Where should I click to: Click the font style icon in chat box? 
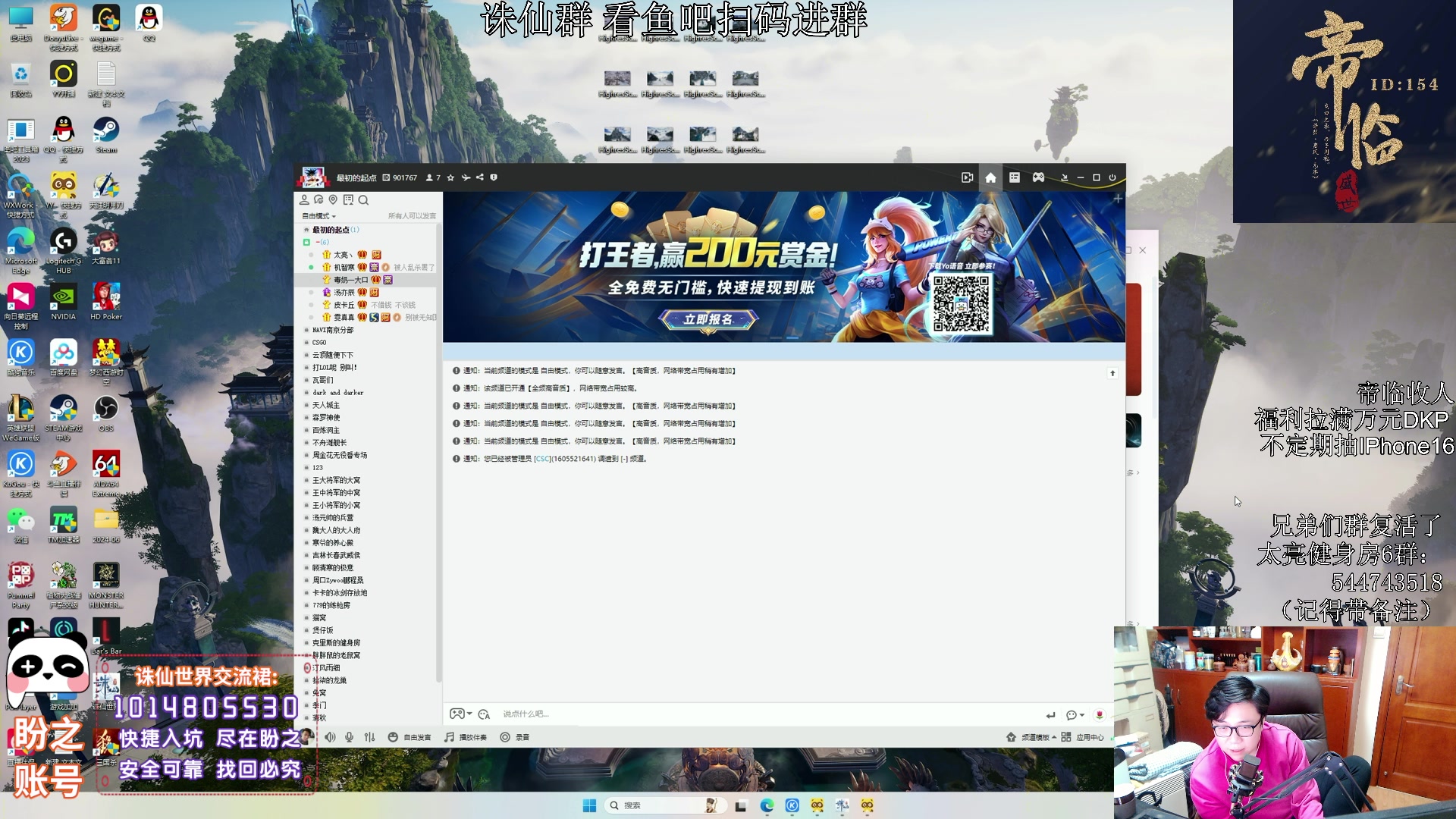tap(484, 714)
